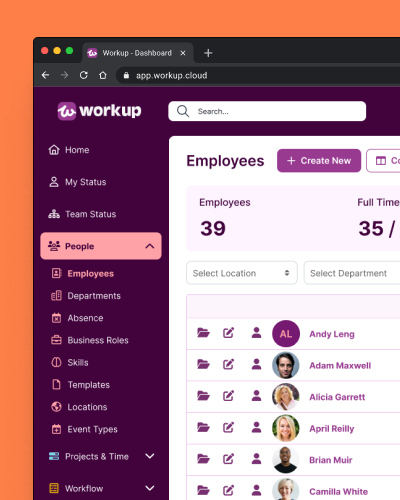400x500 pixels.
Task: Click the Workup logo in the sidebar
Action: click(x=99, y=111)
